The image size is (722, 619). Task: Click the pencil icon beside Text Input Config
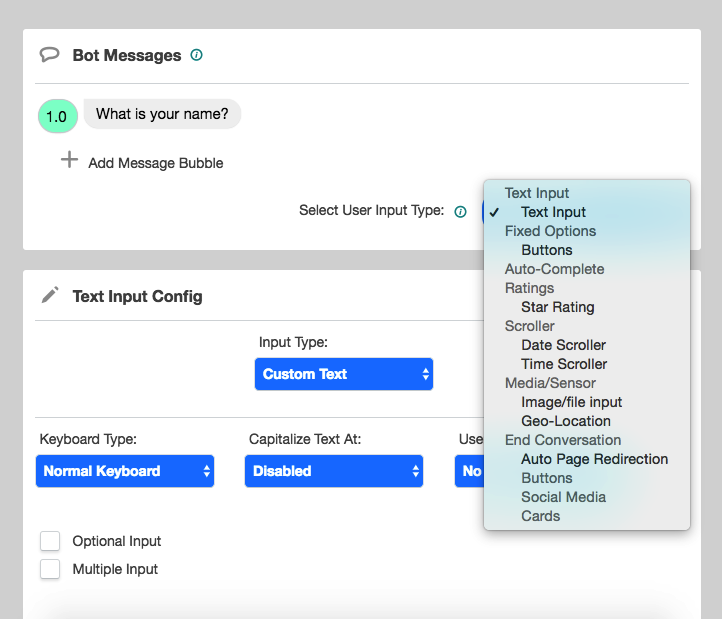(50, 295)
